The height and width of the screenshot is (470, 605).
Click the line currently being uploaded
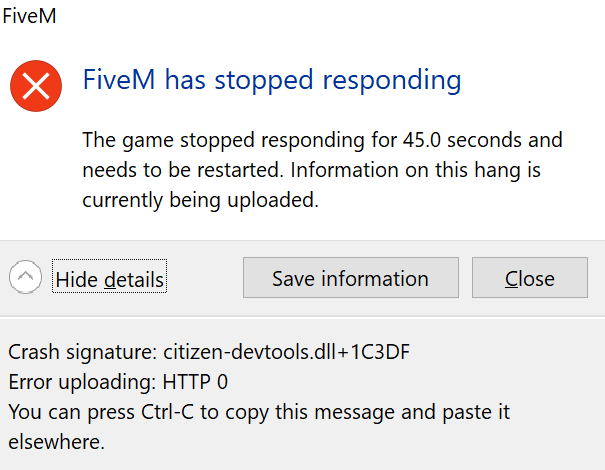(x=200, y=199)
